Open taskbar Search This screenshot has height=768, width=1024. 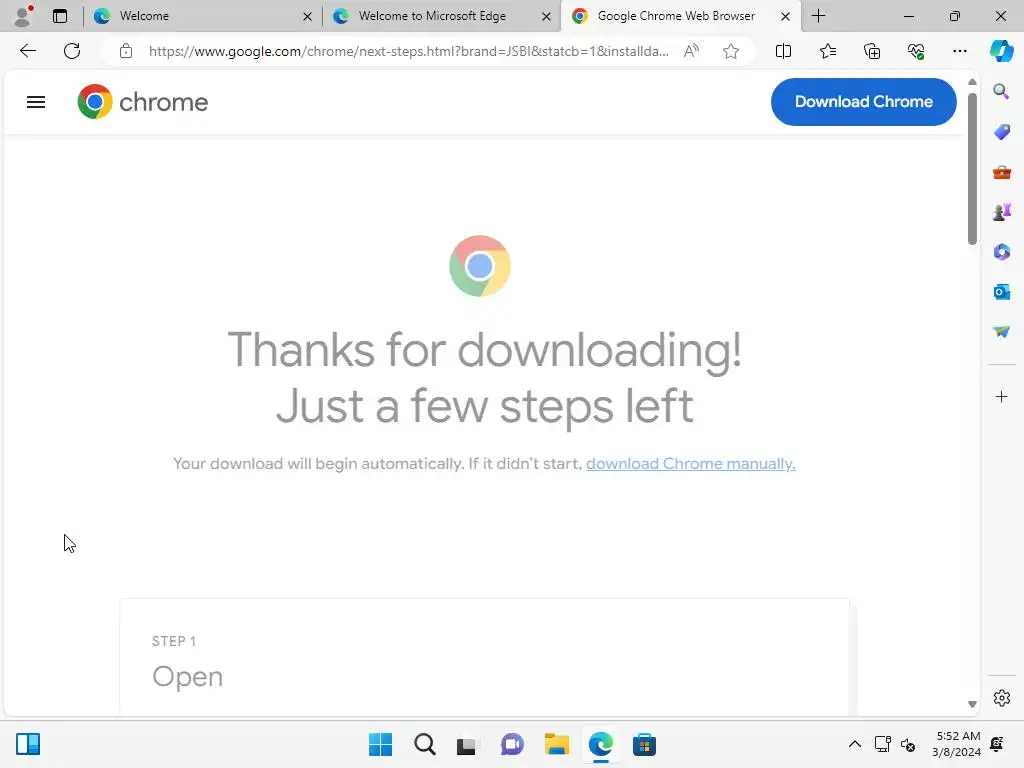pyautogui.click(x=424, y=744)
